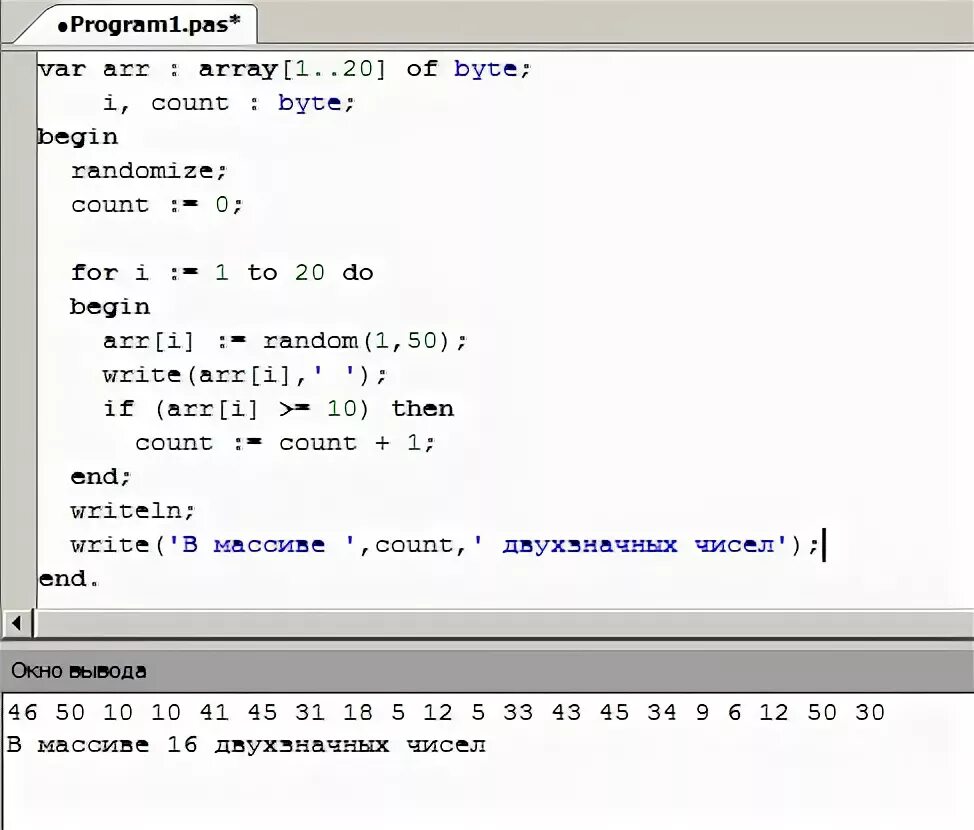Click the final 'end.' line
The height and width of the screenshot is (830, 974).
[68, 579]
